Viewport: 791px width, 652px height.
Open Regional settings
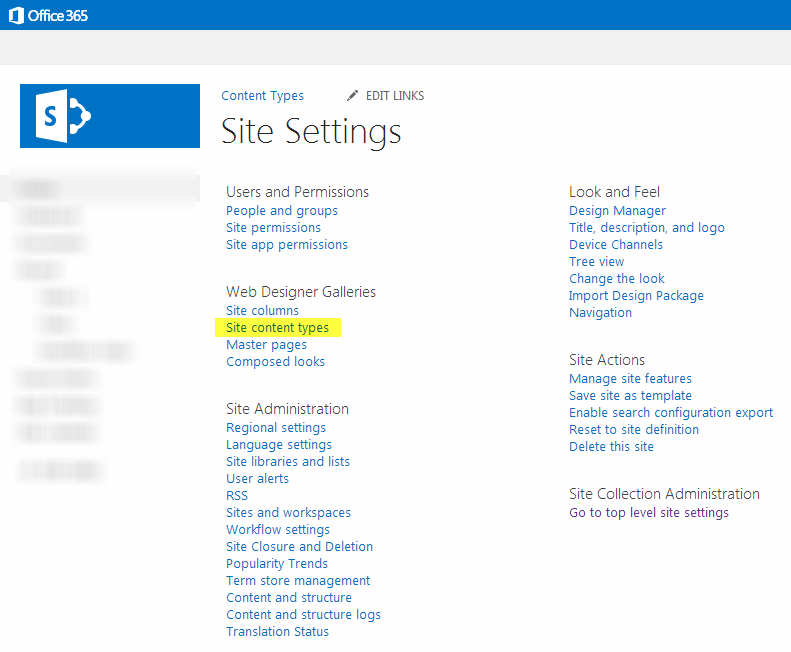[x=276, y=428]
